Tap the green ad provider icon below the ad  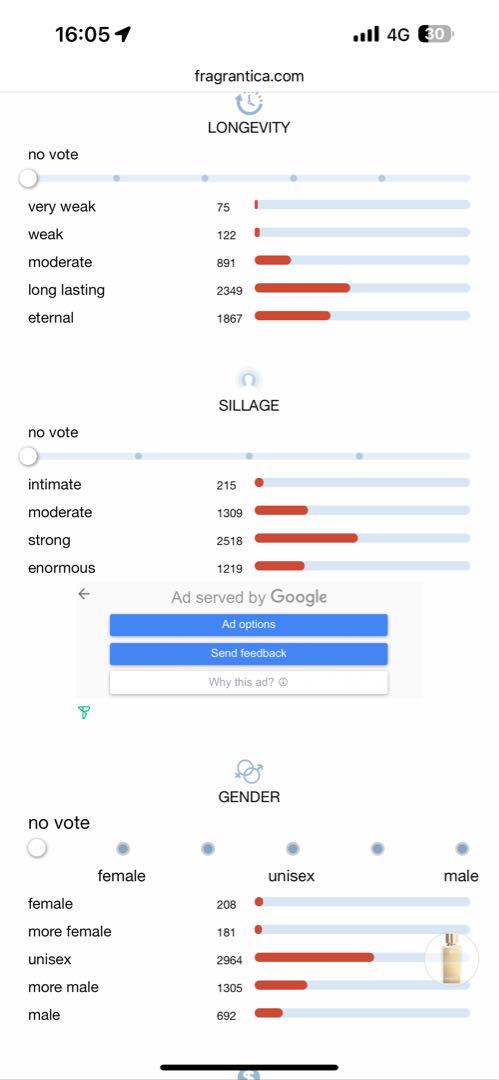(84, 713)
